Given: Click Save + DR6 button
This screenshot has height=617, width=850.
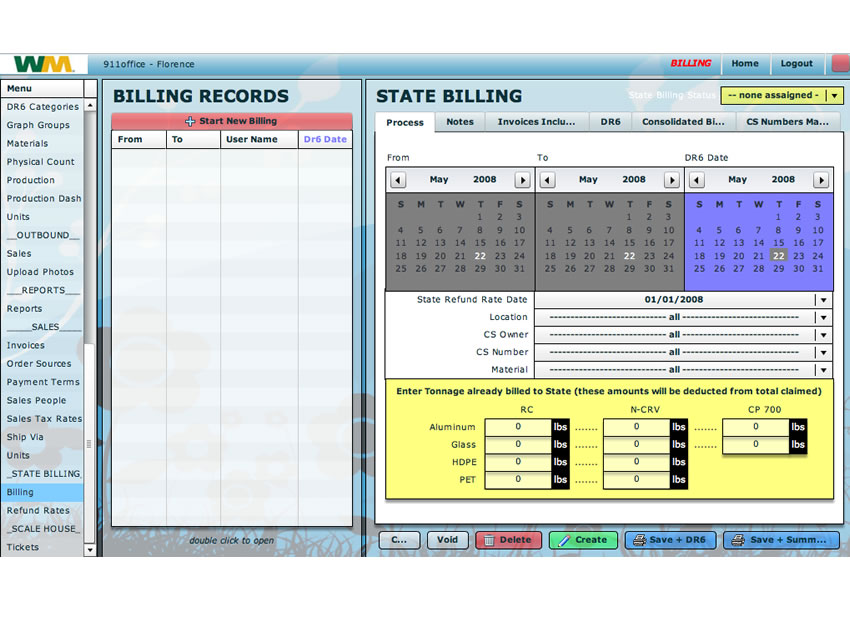Looking at the screenshot, I should [670, 540].
